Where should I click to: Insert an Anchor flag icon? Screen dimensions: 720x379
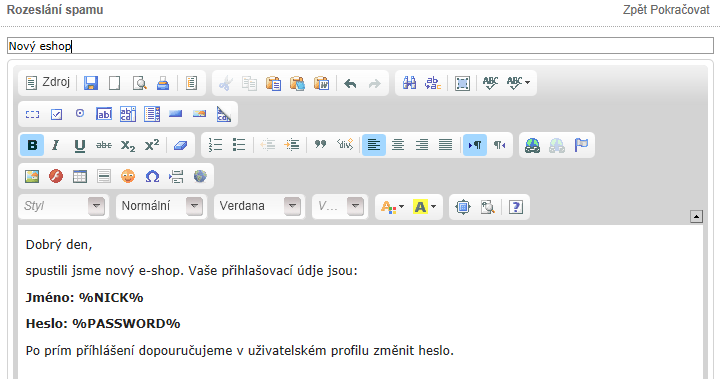click(581, 145)
